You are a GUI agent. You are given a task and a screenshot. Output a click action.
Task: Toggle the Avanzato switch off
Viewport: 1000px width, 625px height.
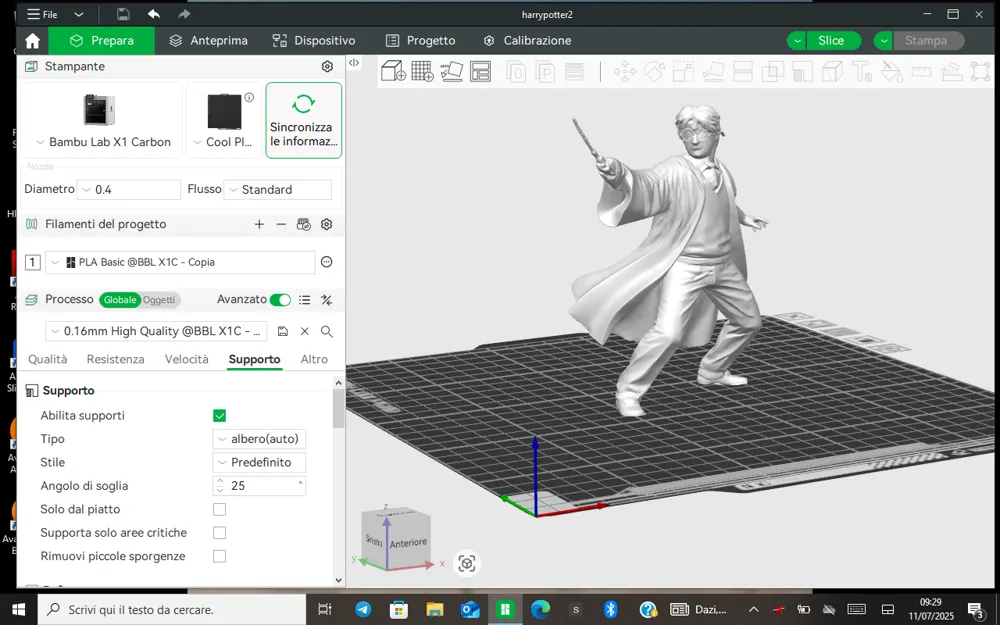click(x=280, y=300)
